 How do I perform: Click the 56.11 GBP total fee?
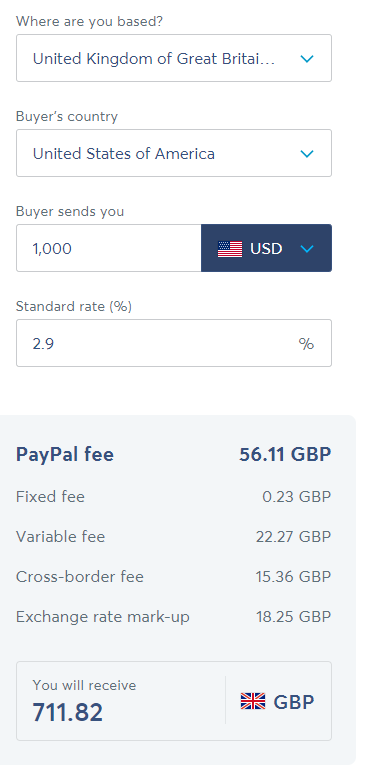pyautogui.click(x=285, y=454)
